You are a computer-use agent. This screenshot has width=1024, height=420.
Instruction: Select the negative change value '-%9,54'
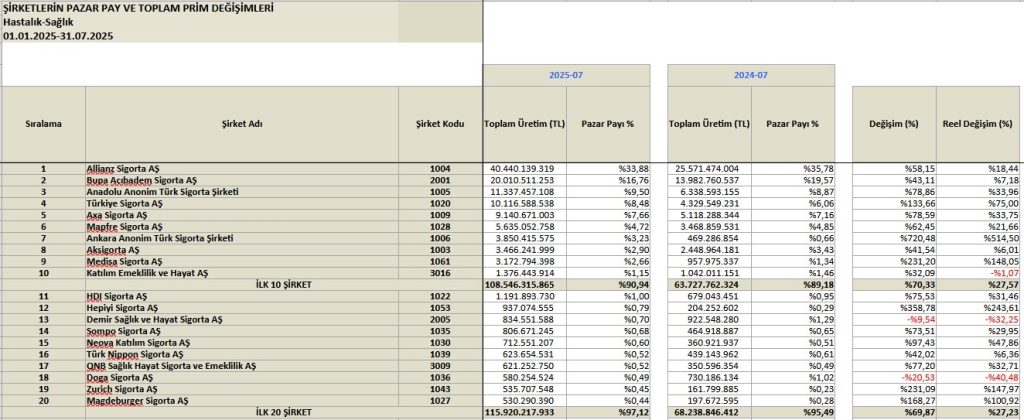(894, 319)
